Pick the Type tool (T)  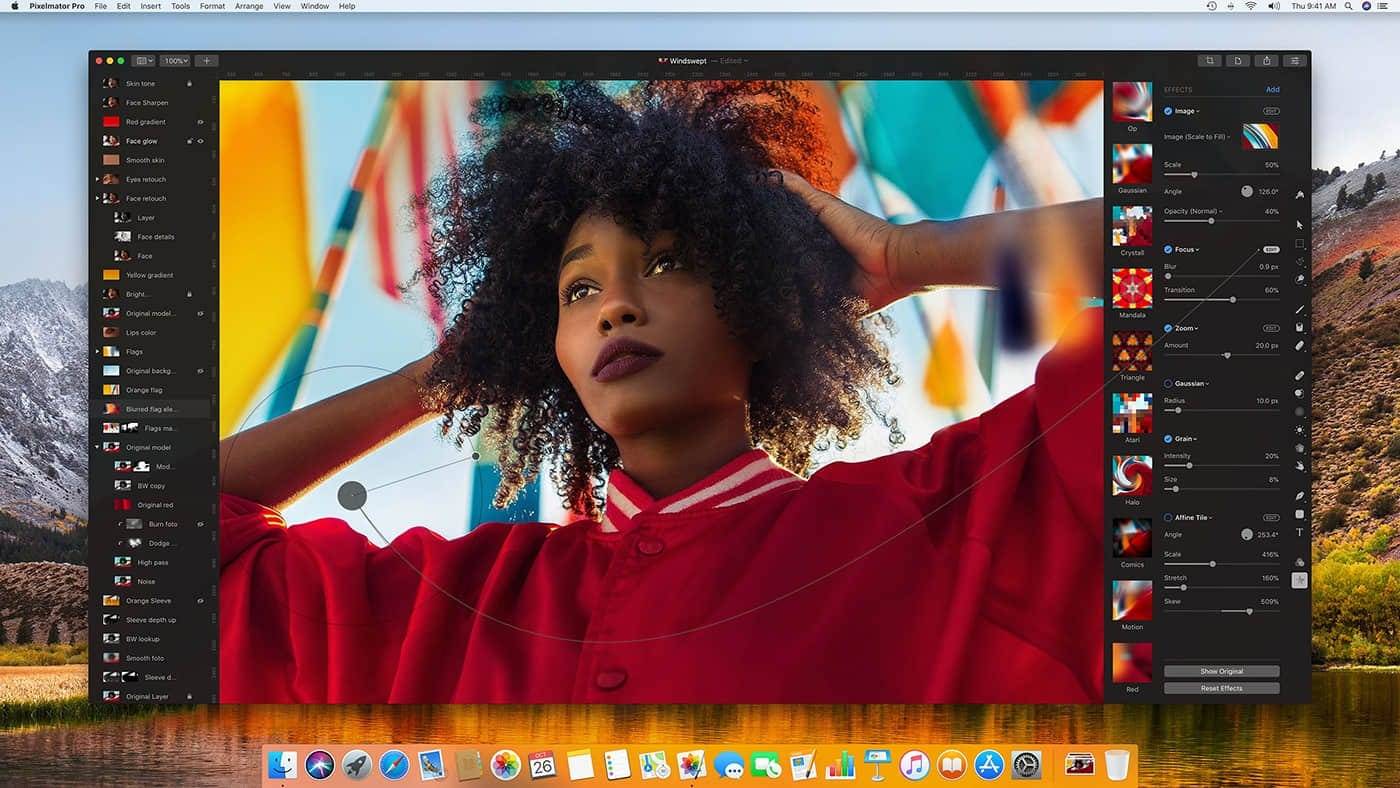pos(1299,532)
